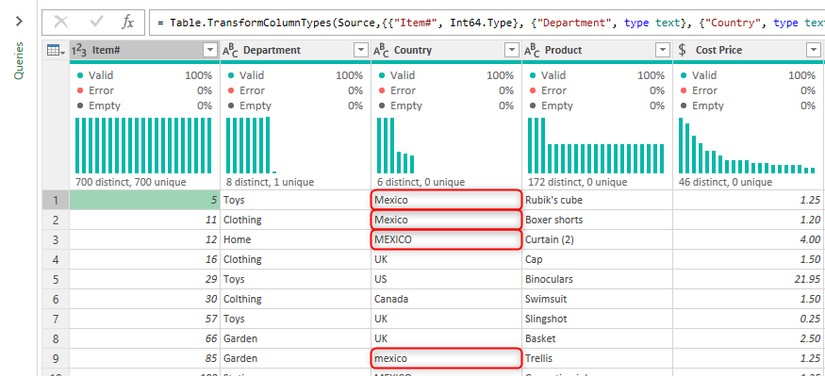Select row number 4 header
Screen dimensions: 825x376
(x=56, y=259)
